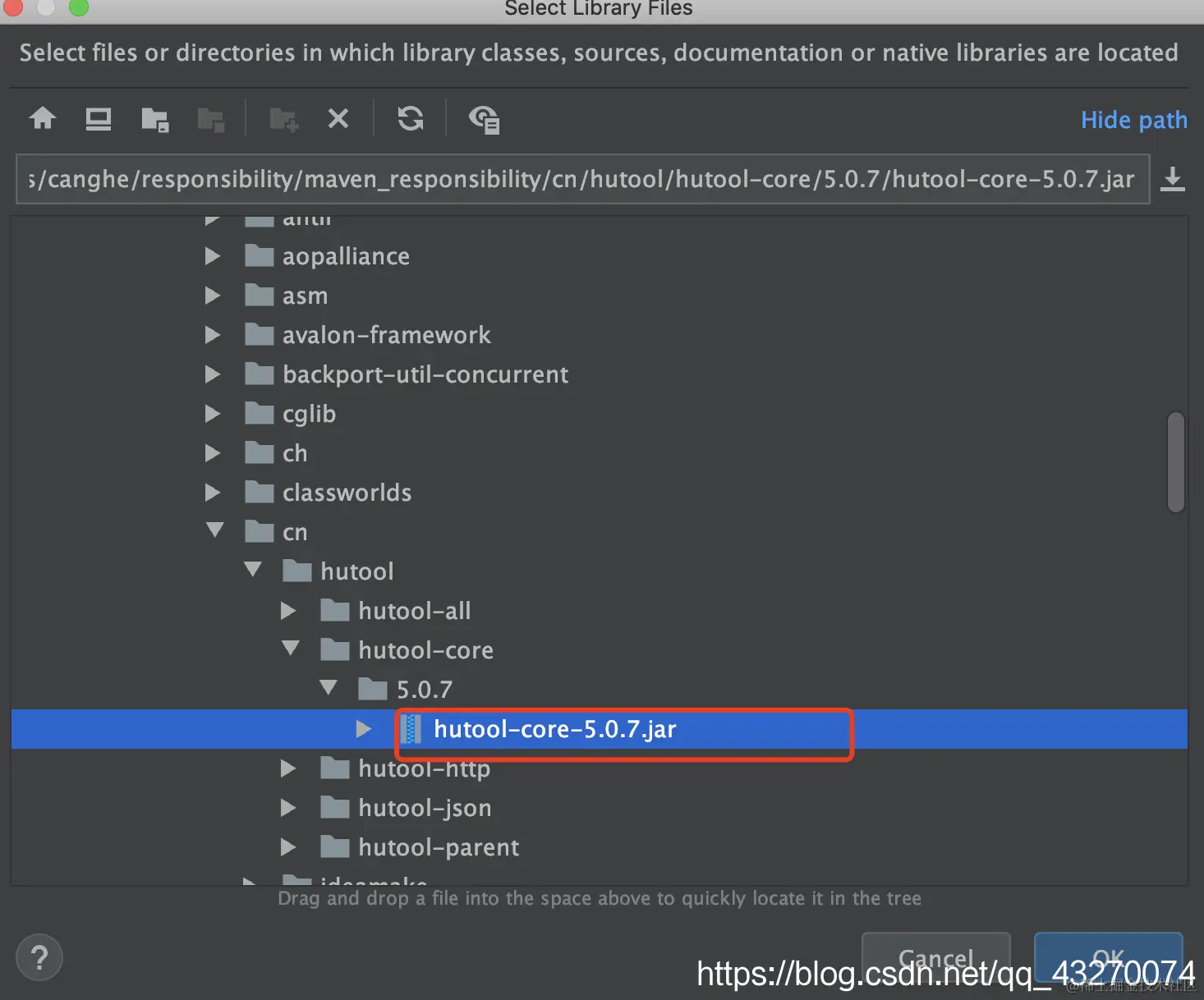Expand the asm folder

213,296
